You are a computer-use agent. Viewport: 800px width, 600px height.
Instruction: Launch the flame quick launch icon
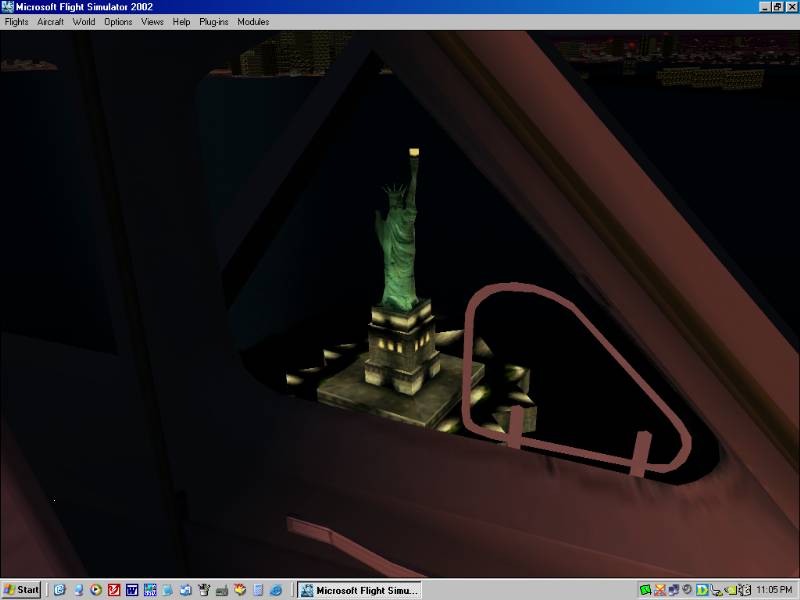click(x=240, y=590)
